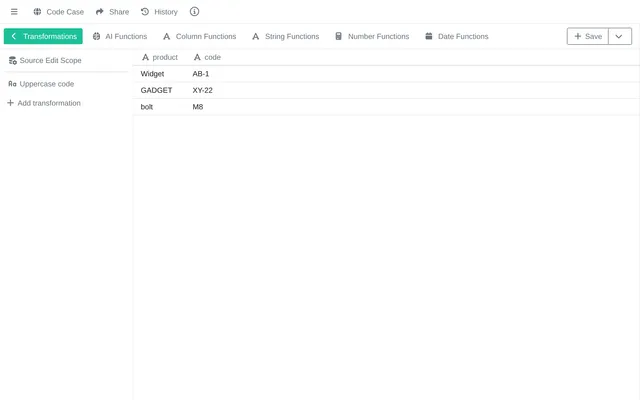Image resolution: width=640 pixels, height=400 pixels.
Task: Click the product column header text
Action: click(165, 58)
